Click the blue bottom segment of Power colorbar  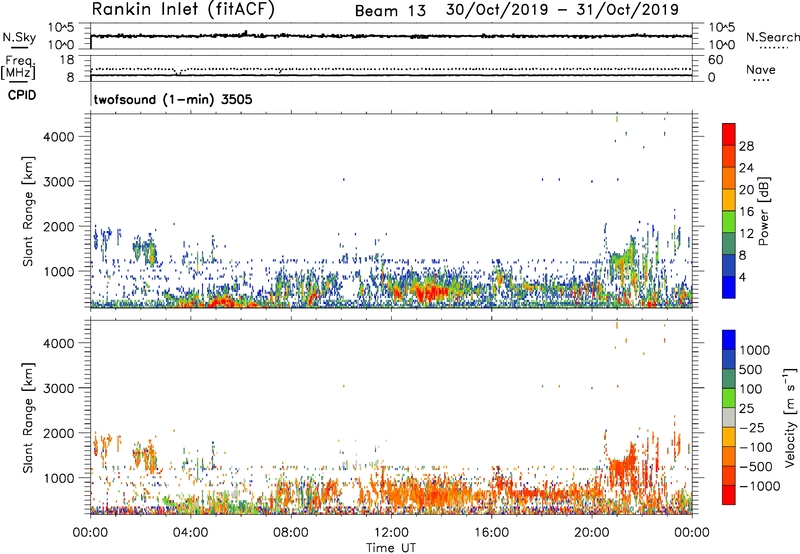tap(729, 287)
